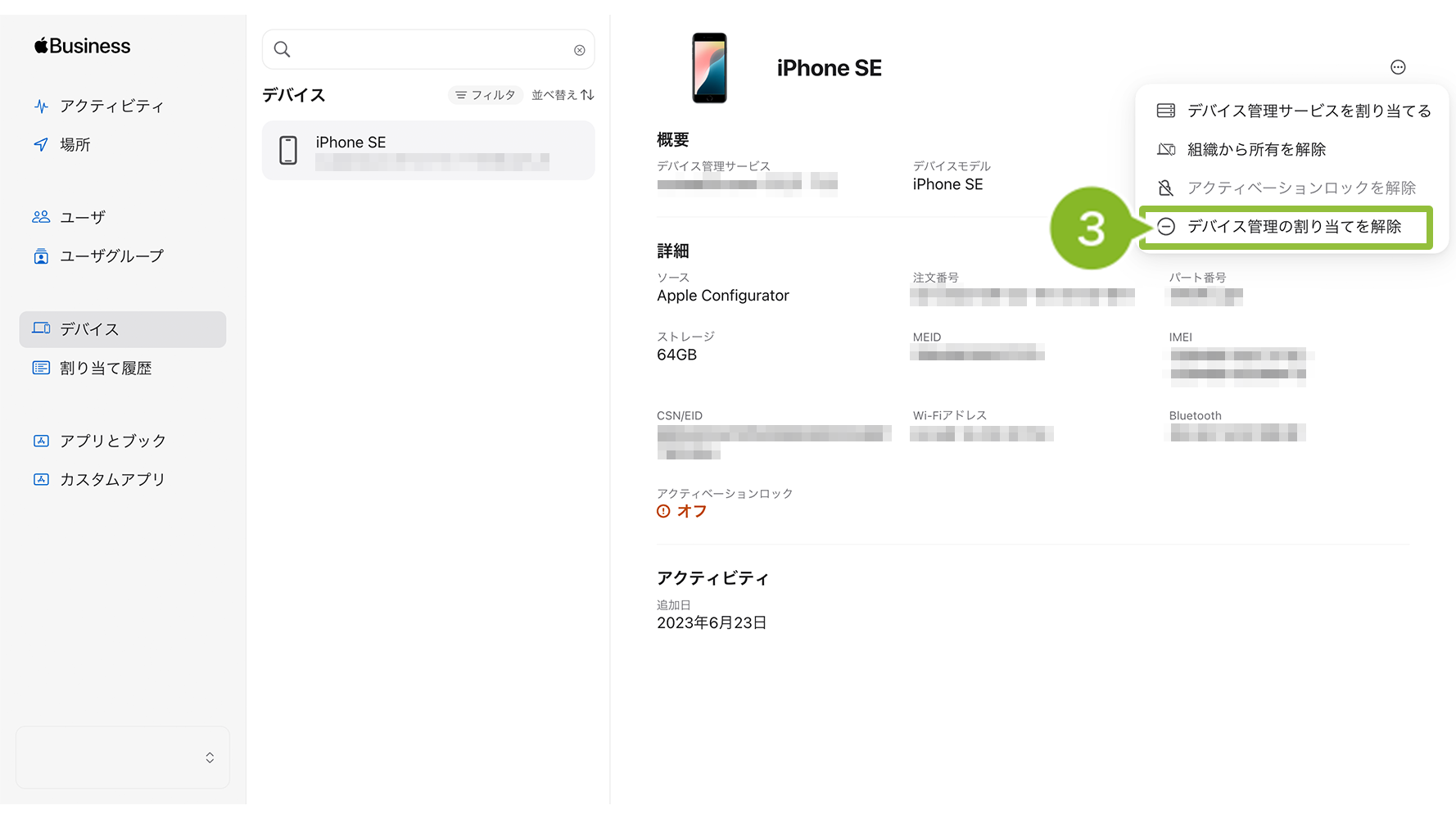Screen dimensions: 1456x819
Task: Open the ellipsis more-actions menu button
Action: (x=1398, y=67)
